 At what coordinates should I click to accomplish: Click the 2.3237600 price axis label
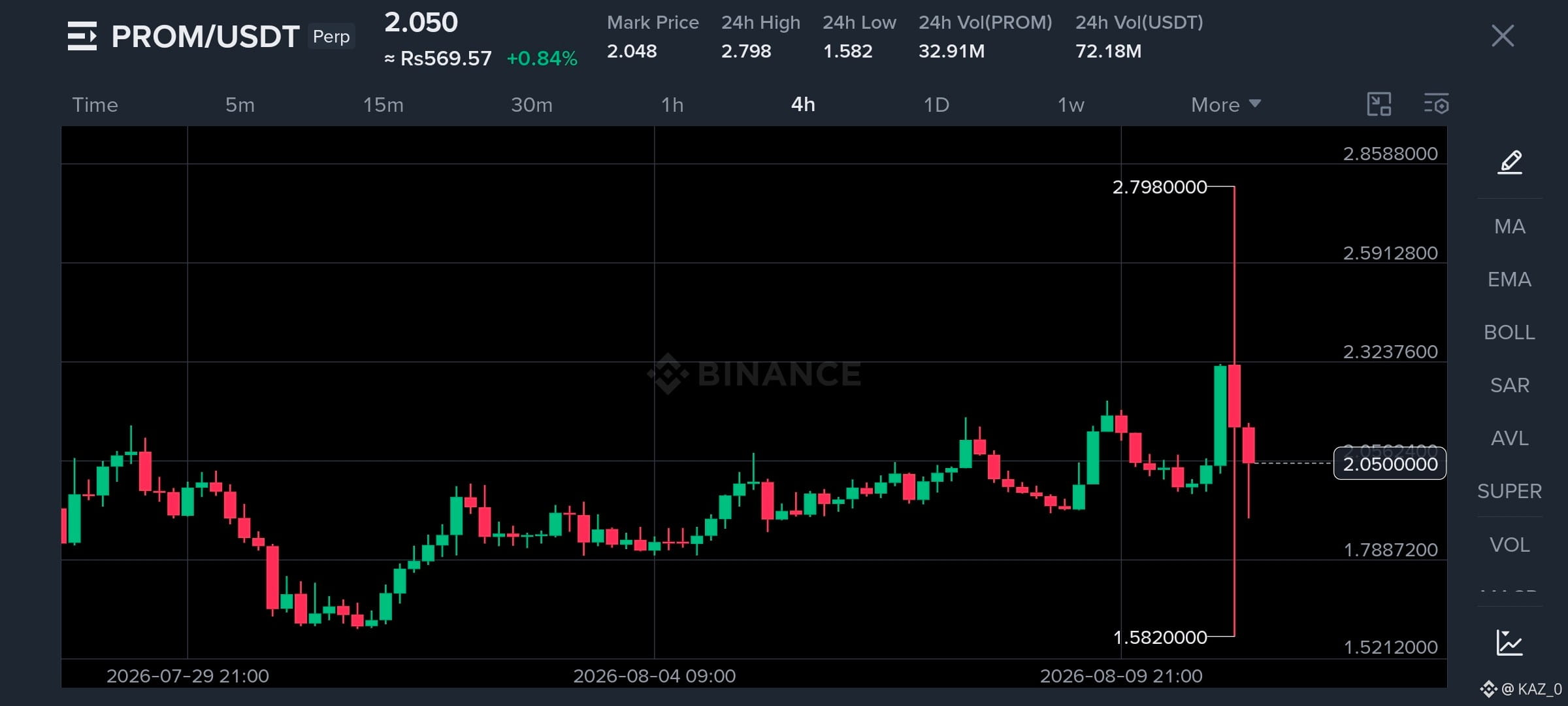pyautogui.click(x=1390, y=352)
